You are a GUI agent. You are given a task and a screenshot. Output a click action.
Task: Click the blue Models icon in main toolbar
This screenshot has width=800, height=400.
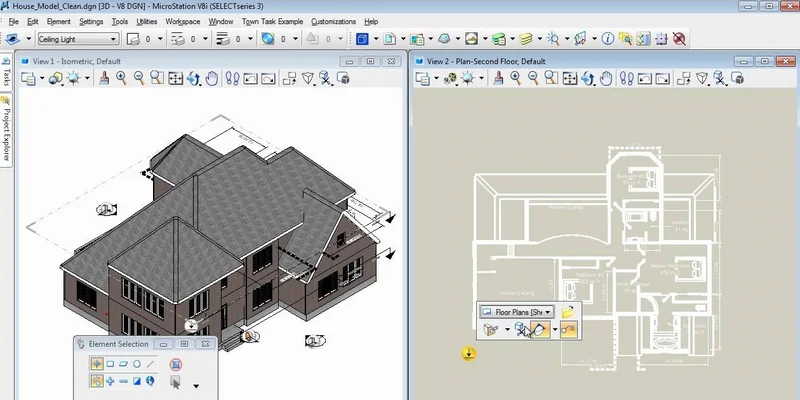coord(362,39)
